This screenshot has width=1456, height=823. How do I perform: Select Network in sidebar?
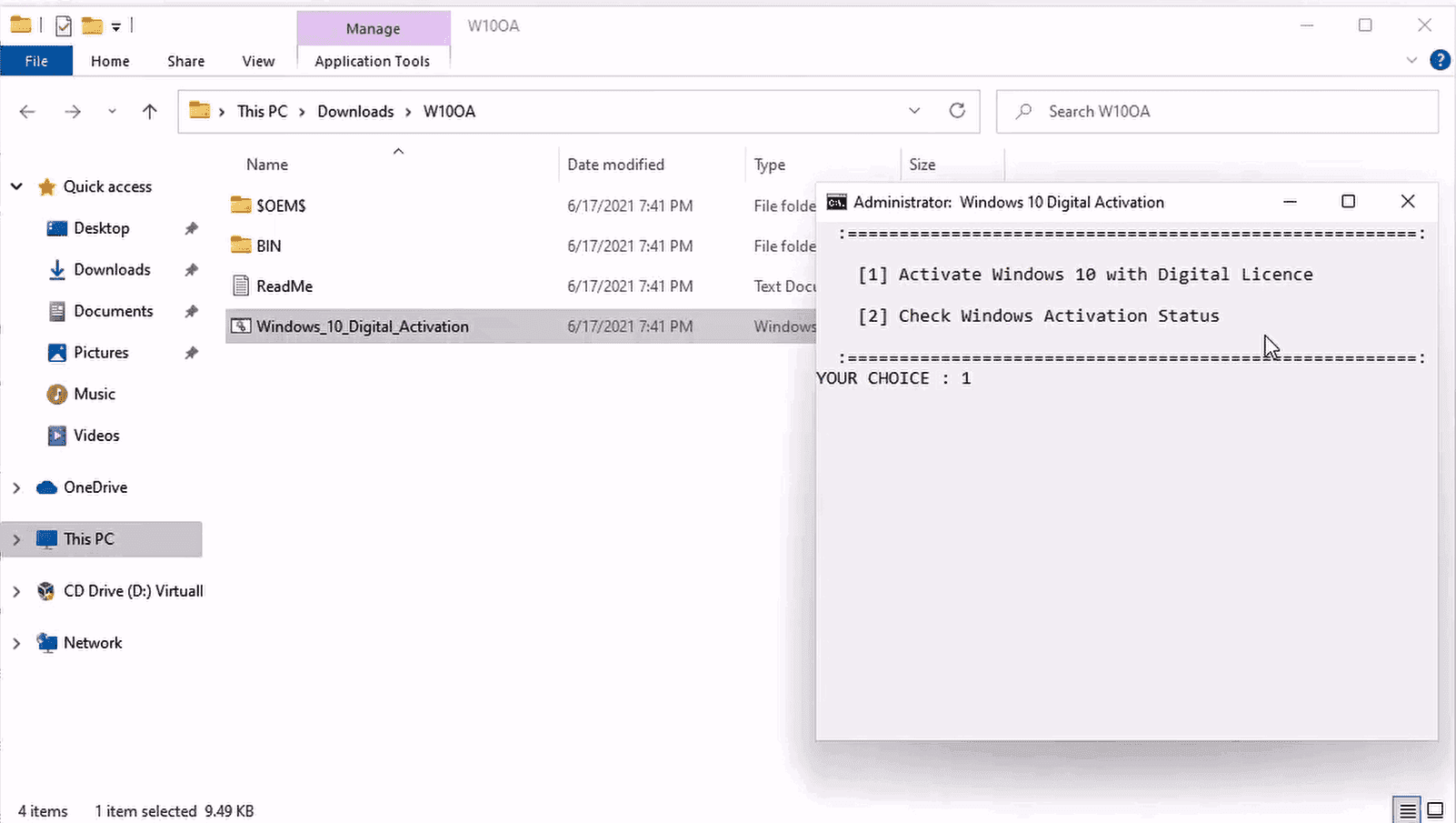point(93,643)
